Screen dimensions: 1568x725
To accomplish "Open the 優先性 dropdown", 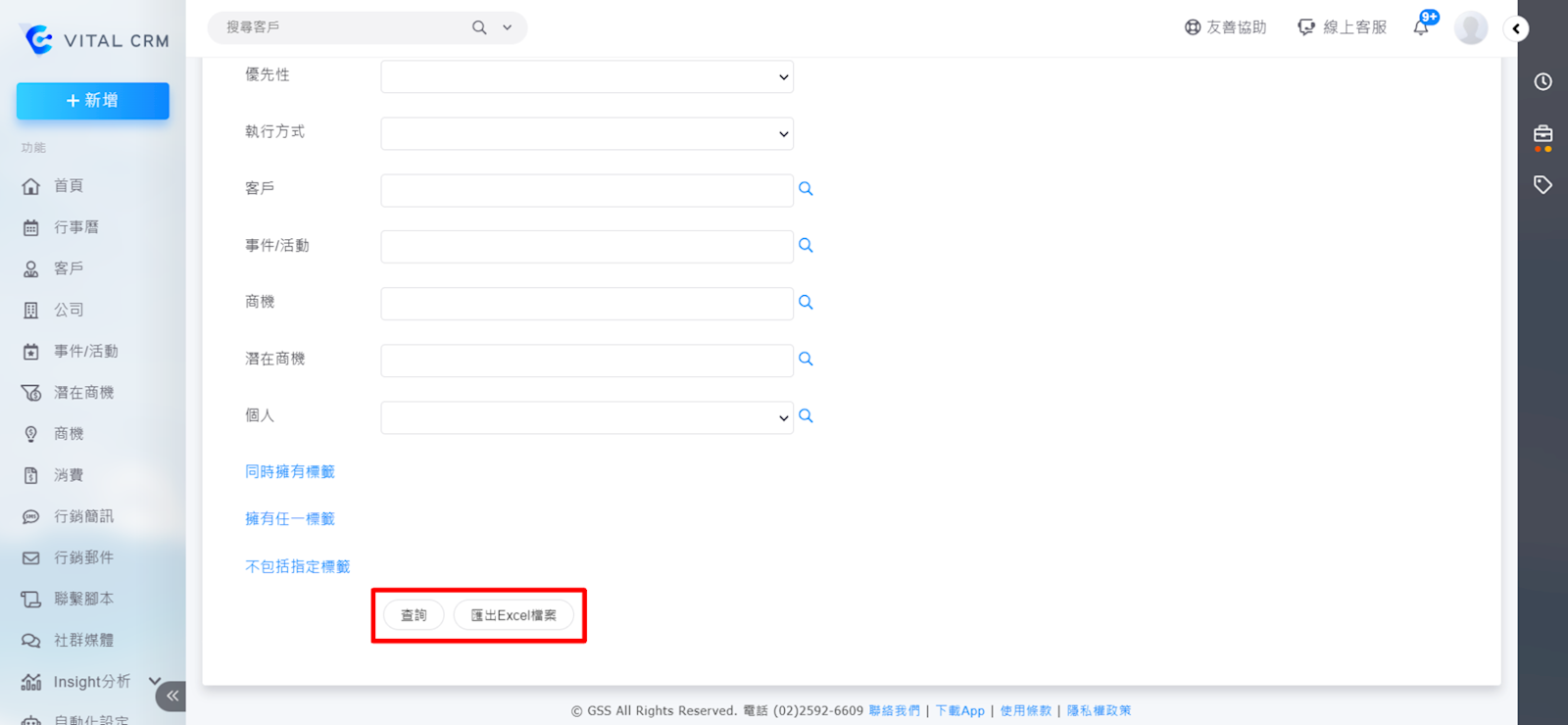I will 586,76.
